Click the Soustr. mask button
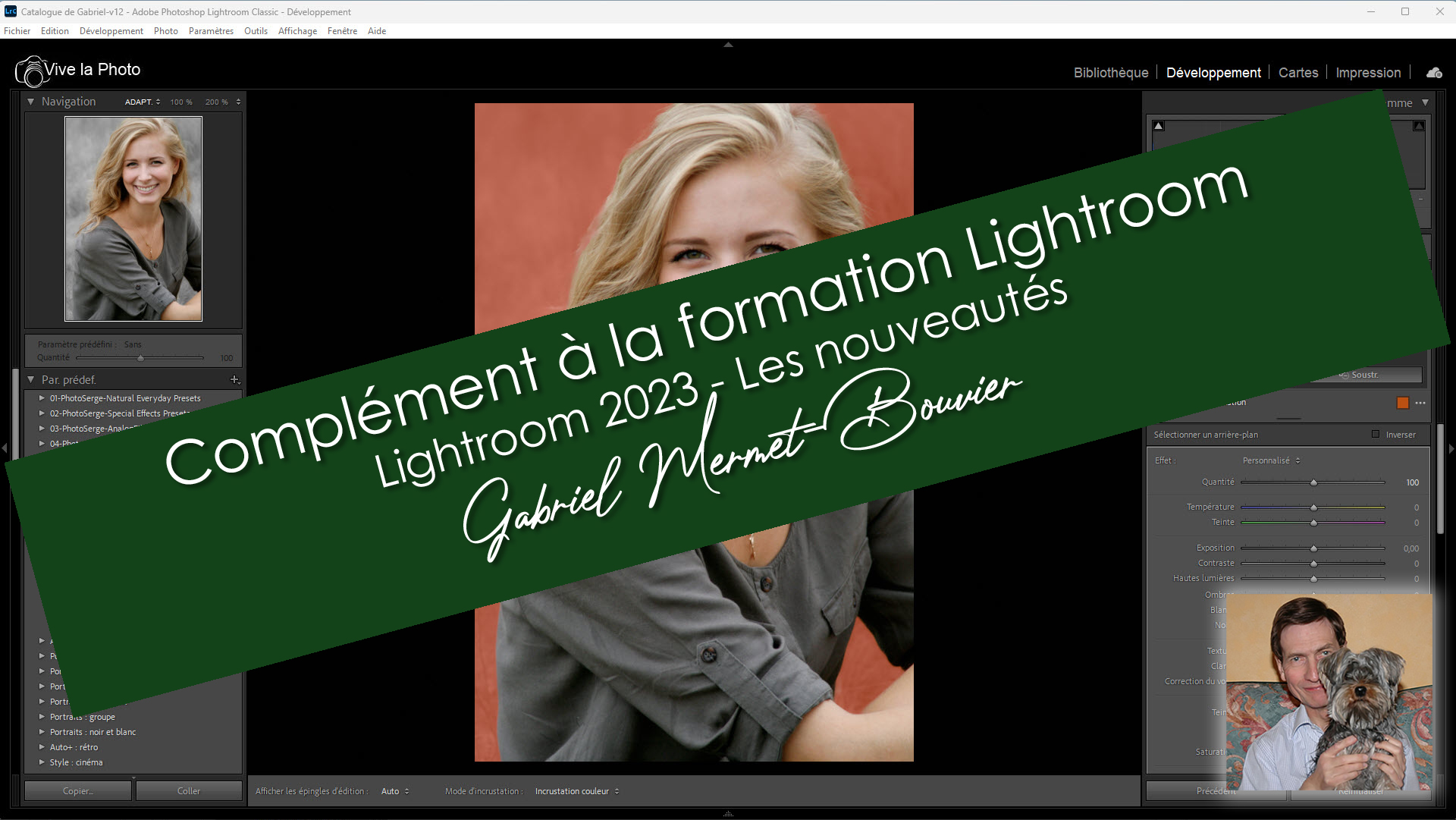Image resolution: width=1456 pixels, height=820 pixels. (x=1365, y=375)
